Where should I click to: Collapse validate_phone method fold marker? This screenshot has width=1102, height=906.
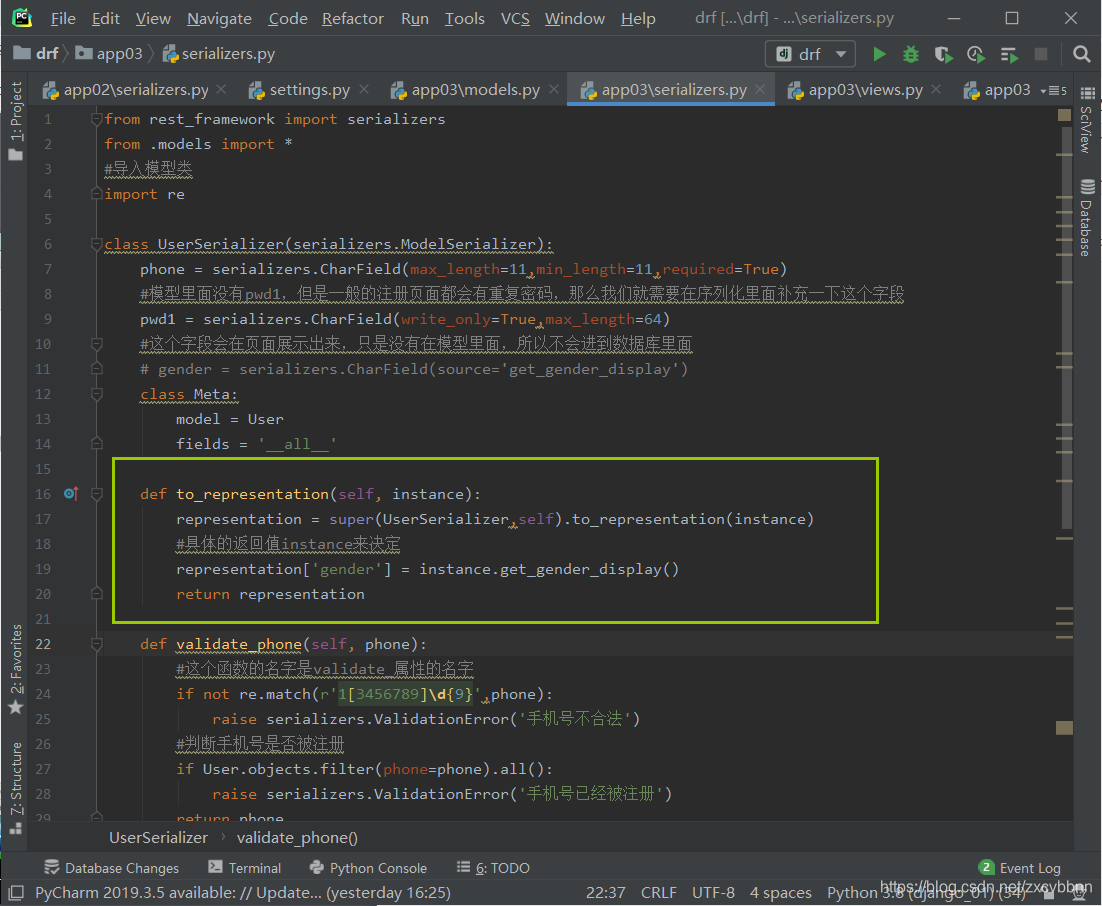97,644
